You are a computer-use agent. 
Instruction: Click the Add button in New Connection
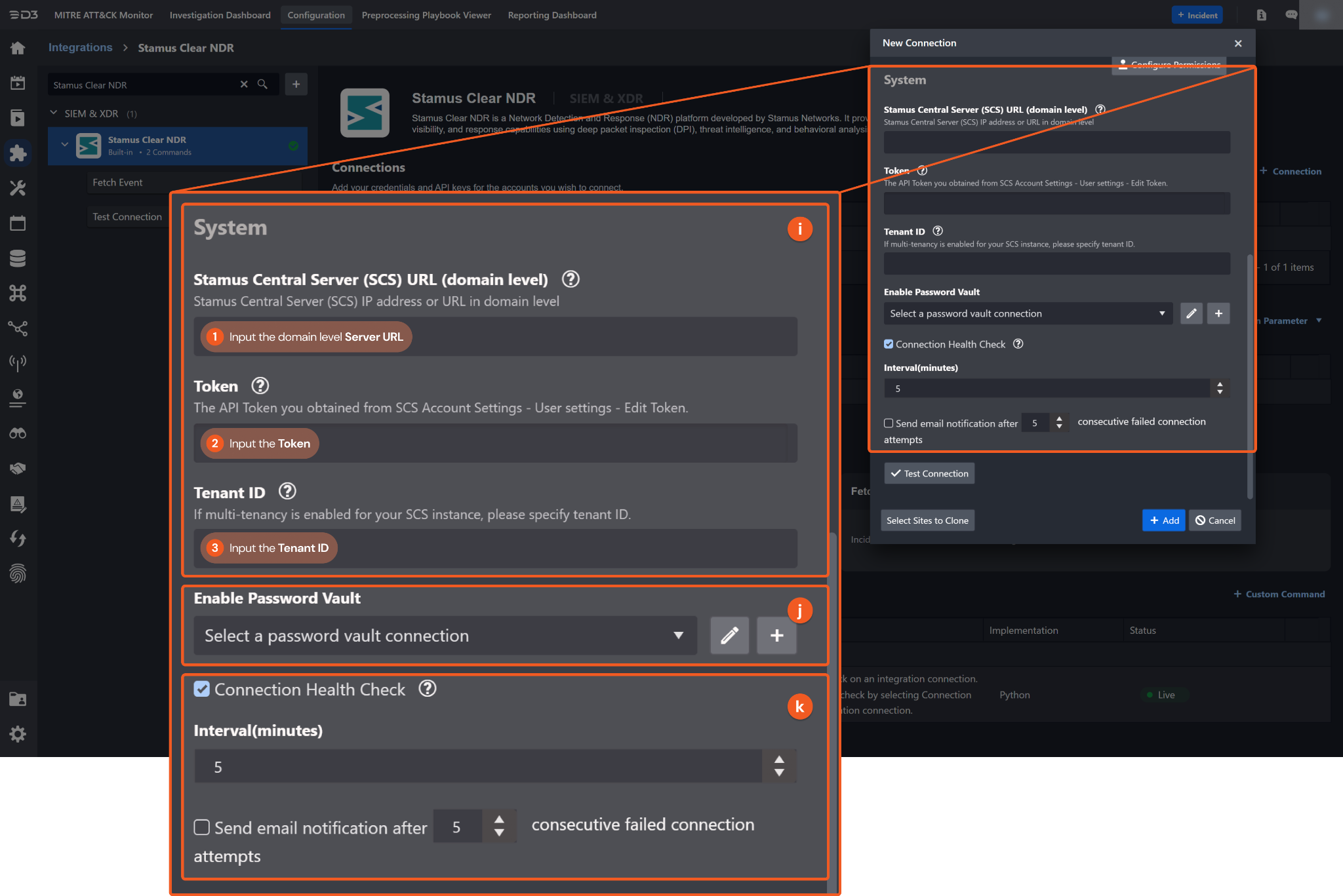[1163, 520]
